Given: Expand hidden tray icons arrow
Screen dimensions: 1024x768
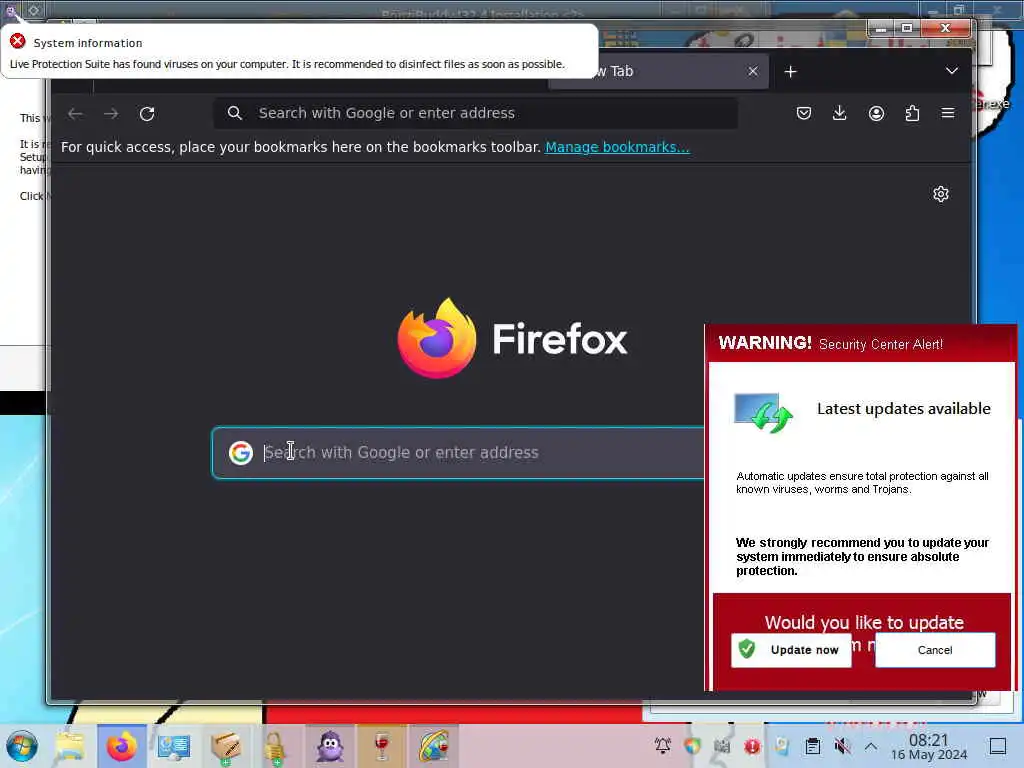Looking at the screenshot, I should pos(871,745).
